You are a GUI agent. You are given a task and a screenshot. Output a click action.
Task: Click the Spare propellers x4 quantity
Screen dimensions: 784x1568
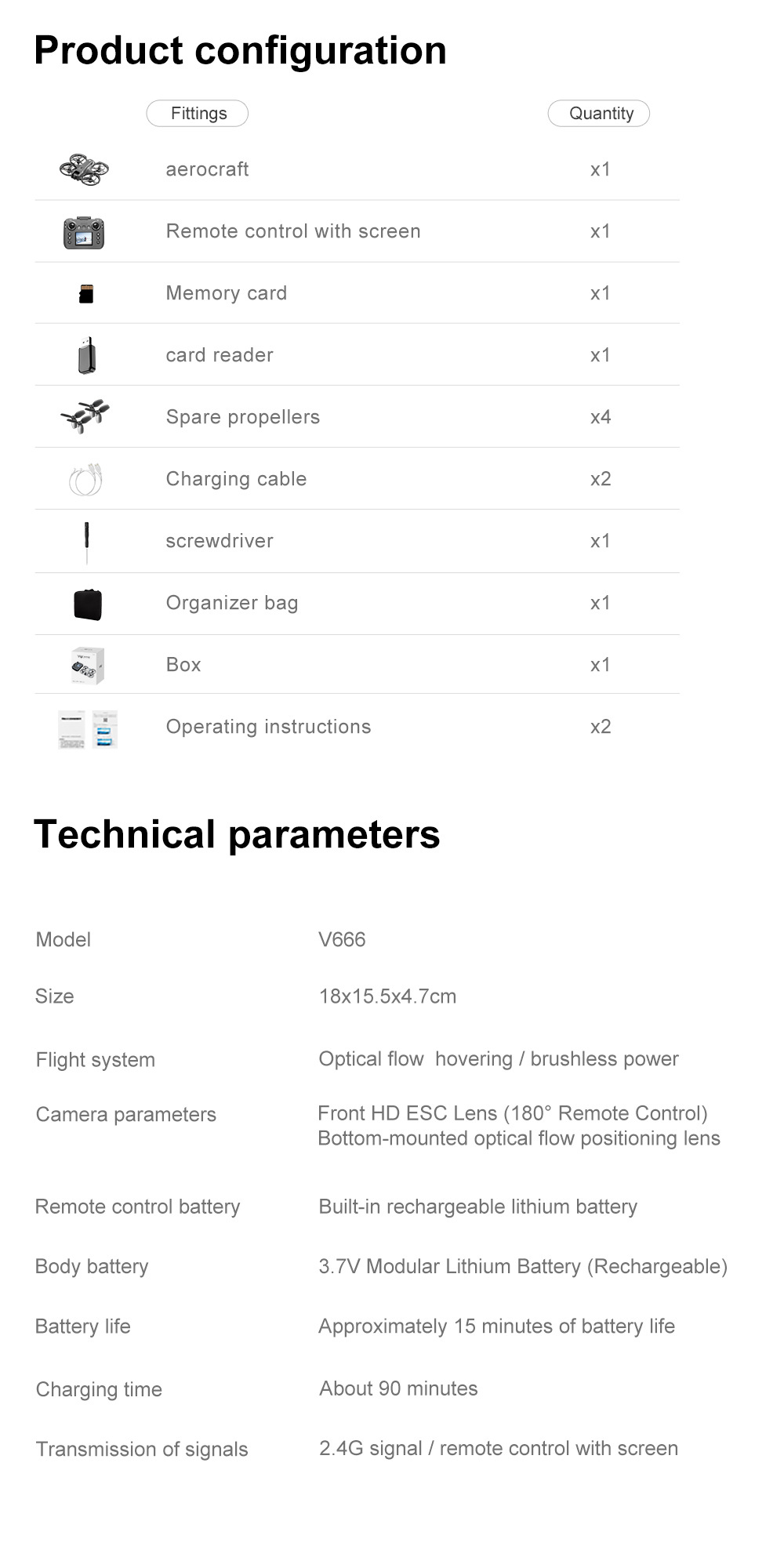tap(601, 417)
